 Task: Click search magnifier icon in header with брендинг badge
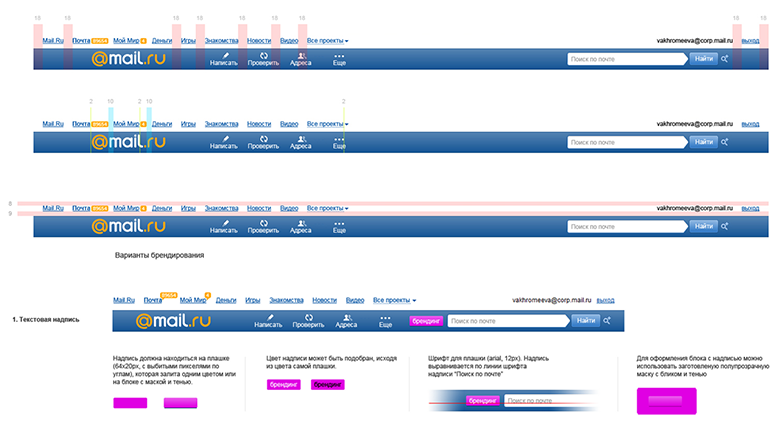point(607,321)
